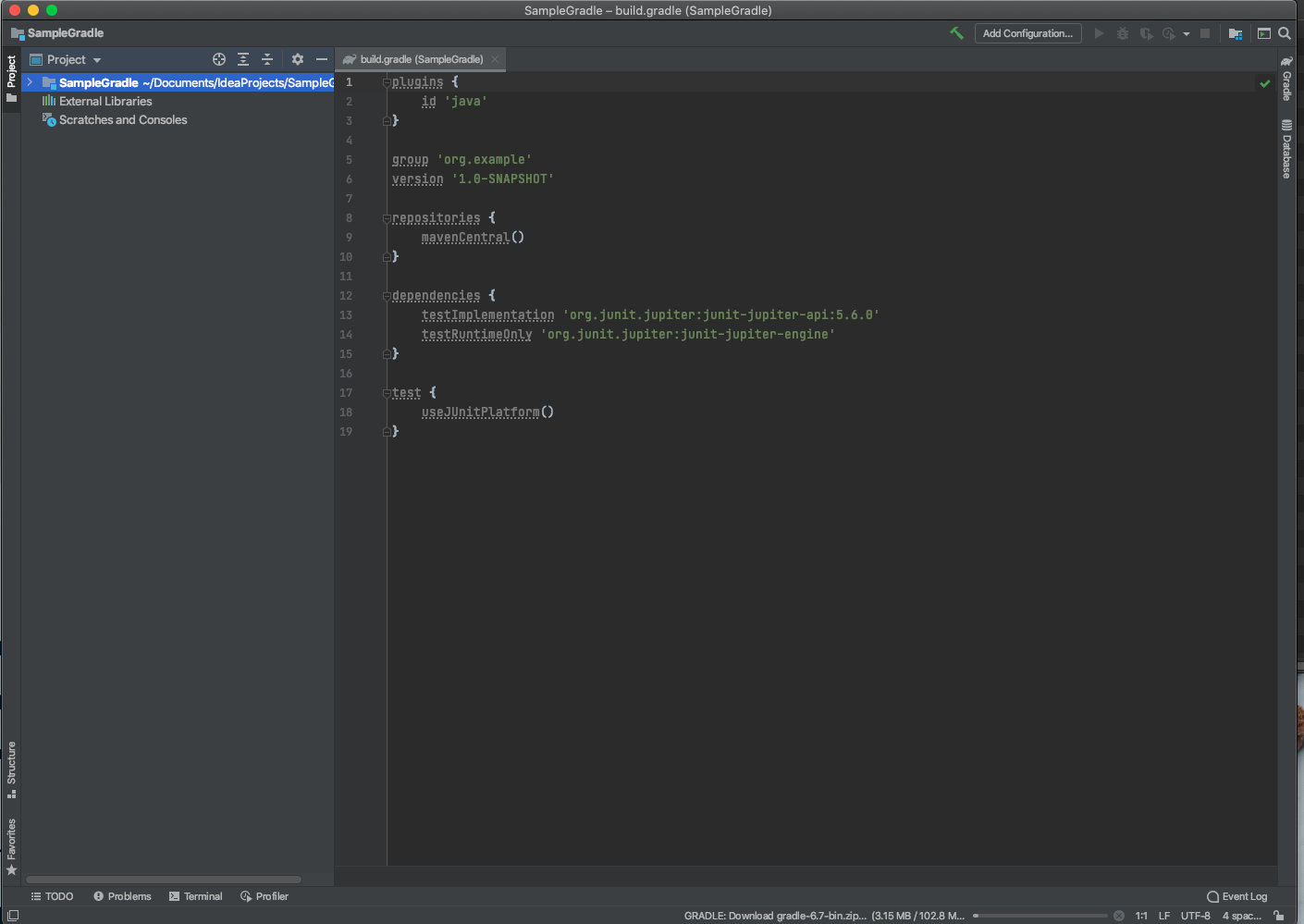Switch to build.gradle (SampleGradle) editor tab
The width and height of the screenshot is (1304, 924).
click(422, 59)
